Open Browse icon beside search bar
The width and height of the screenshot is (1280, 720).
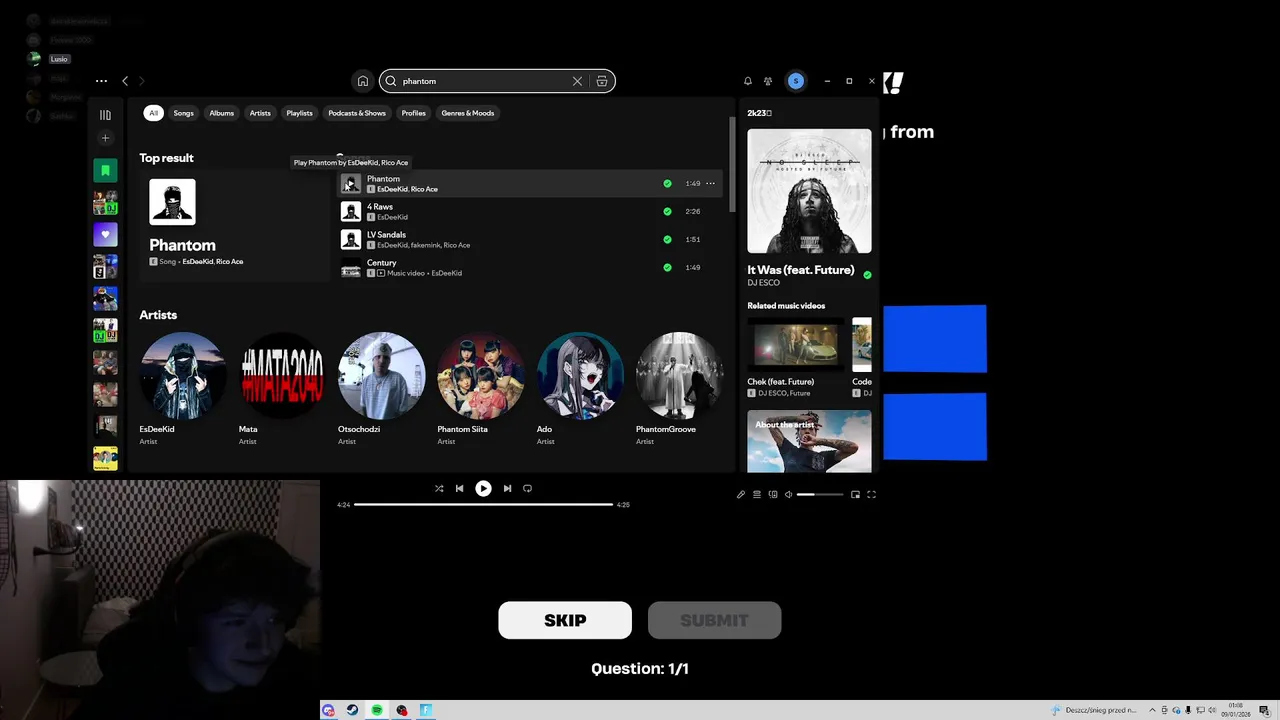pyautogui.click(x=602, y=81)
